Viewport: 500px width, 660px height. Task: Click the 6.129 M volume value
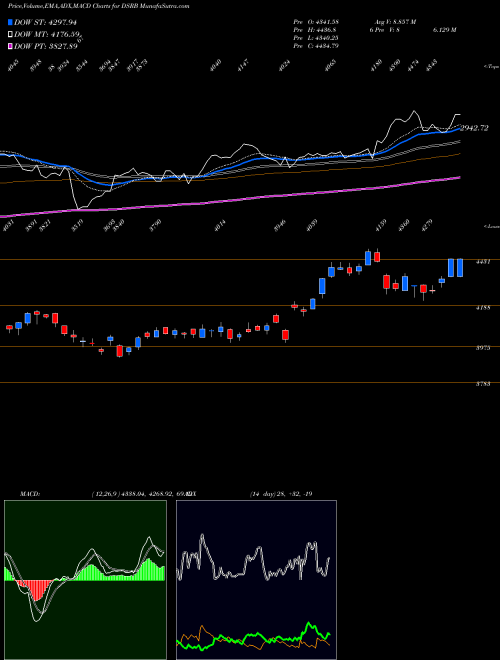444,30
